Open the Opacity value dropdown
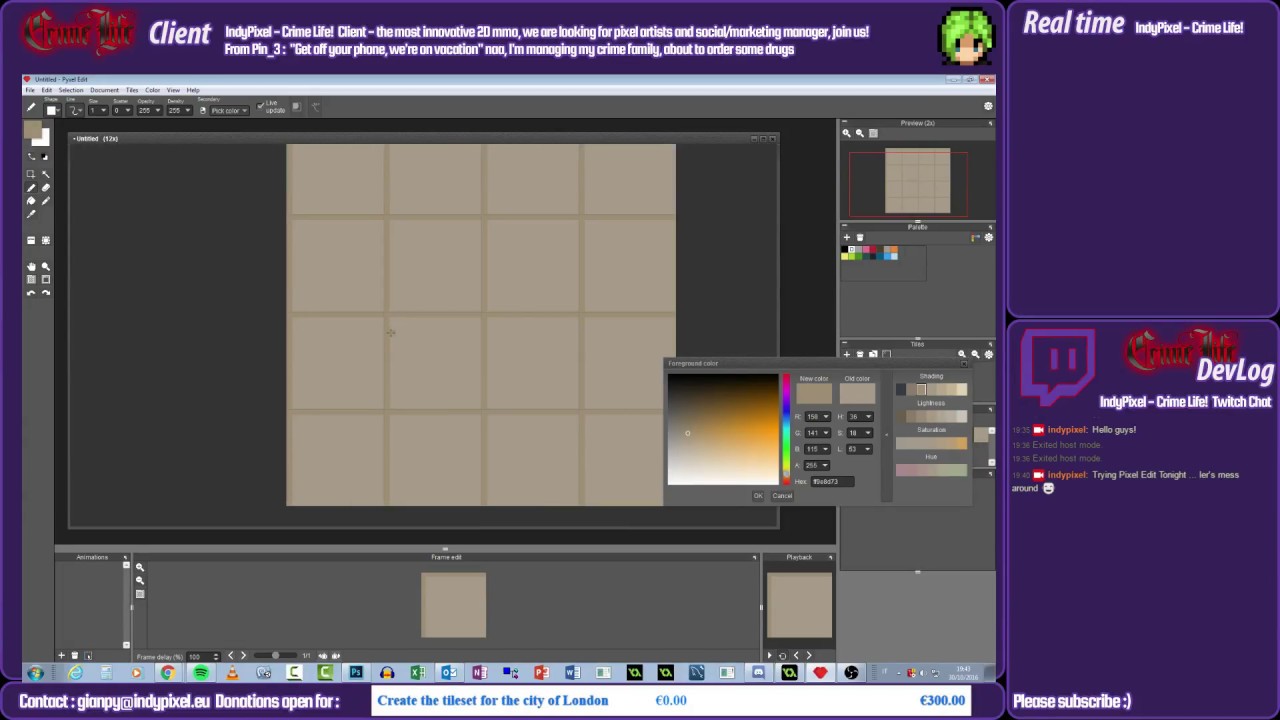The image size is (1280, 720). tap(150, 110)
